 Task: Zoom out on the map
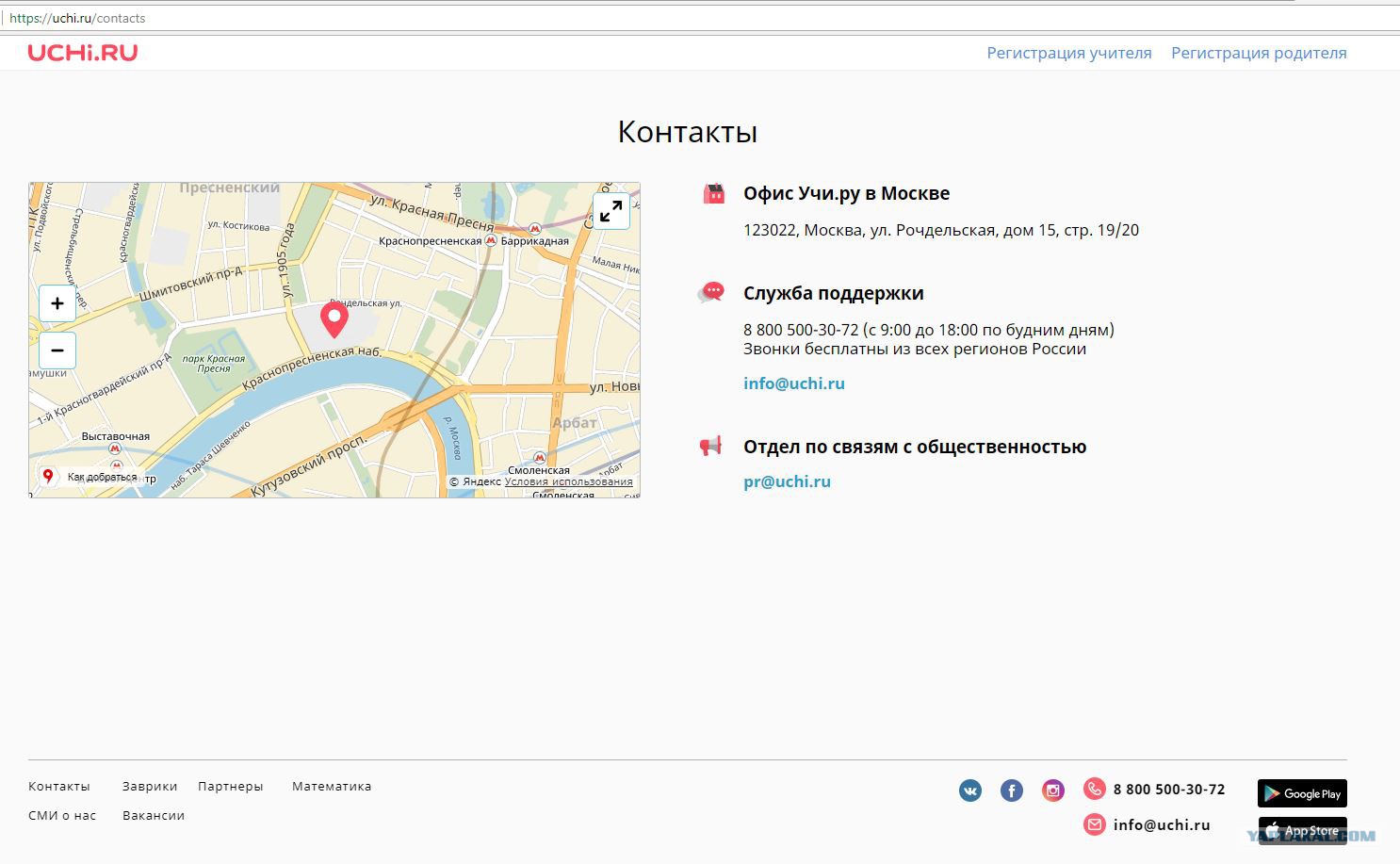click(57, 350)
